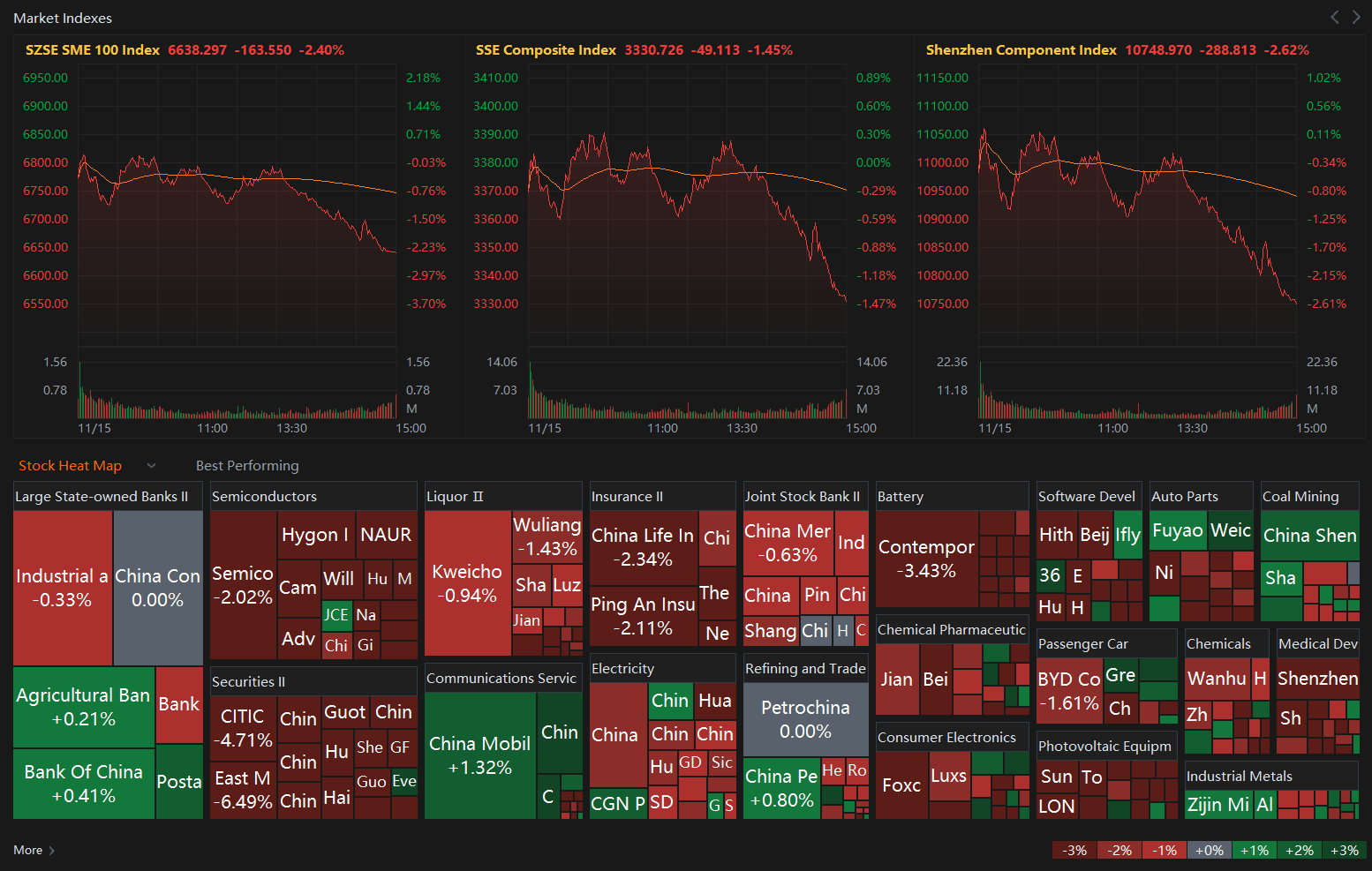Select the -3% legend color swatch
The width and height of the screenshot is (1372, 871).
pyautogui.click(x=1074, y=851)
